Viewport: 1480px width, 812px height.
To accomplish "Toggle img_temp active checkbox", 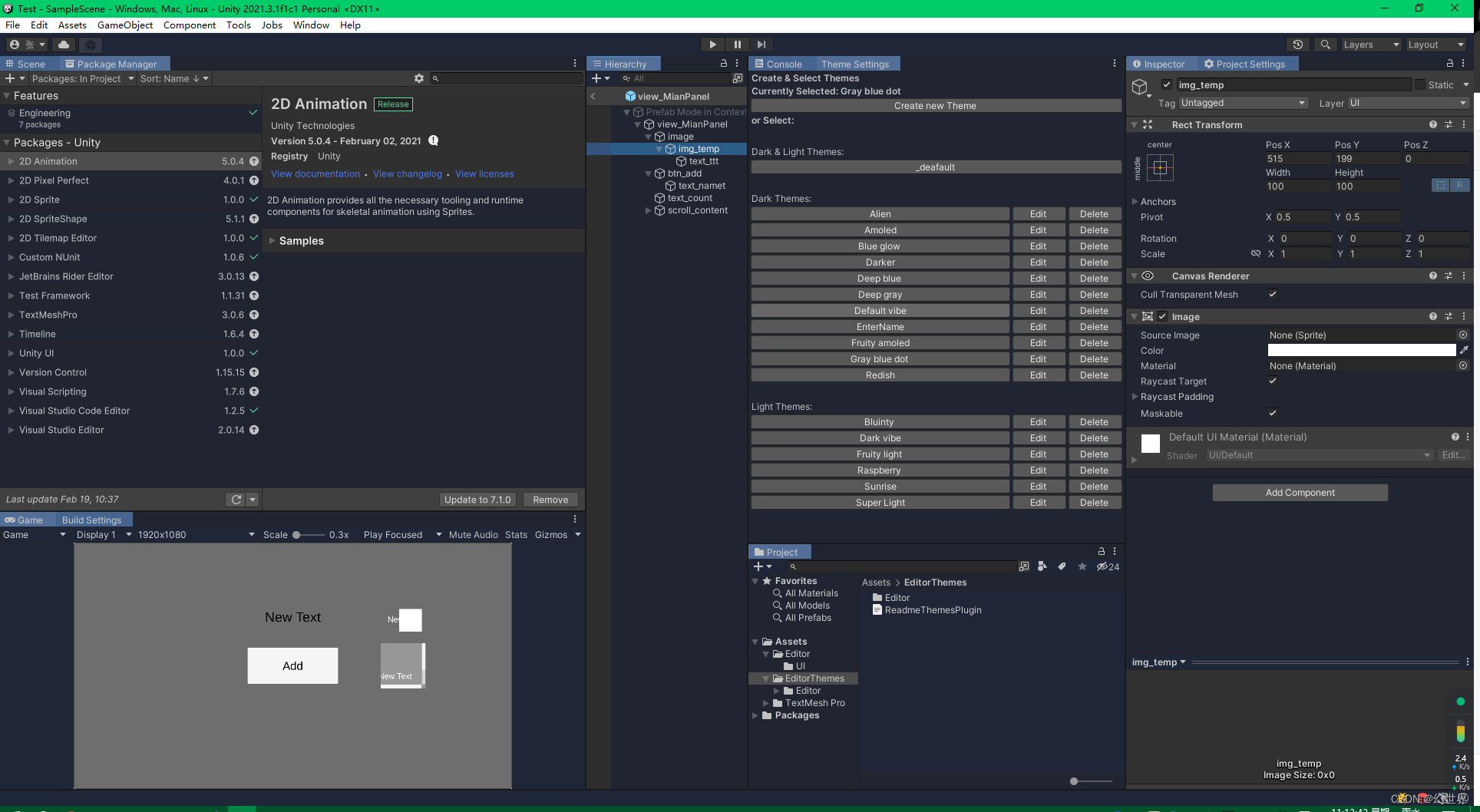I will pyautogui.click(x=1167, y=84).
